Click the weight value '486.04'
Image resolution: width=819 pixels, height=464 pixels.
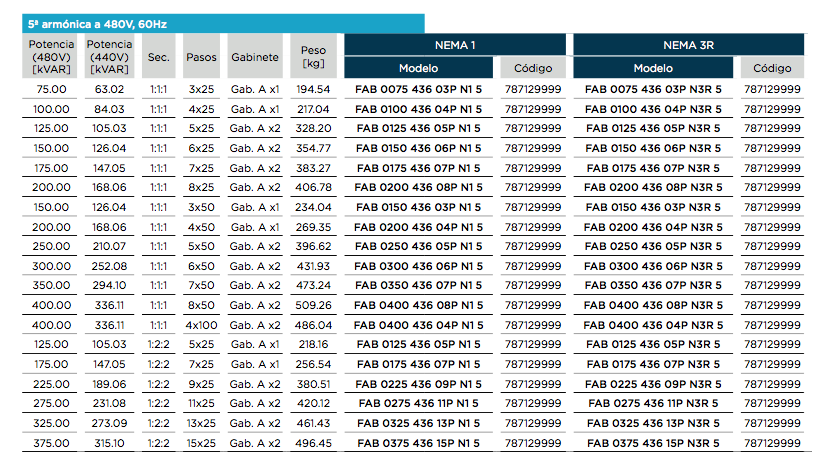point(313,325)
